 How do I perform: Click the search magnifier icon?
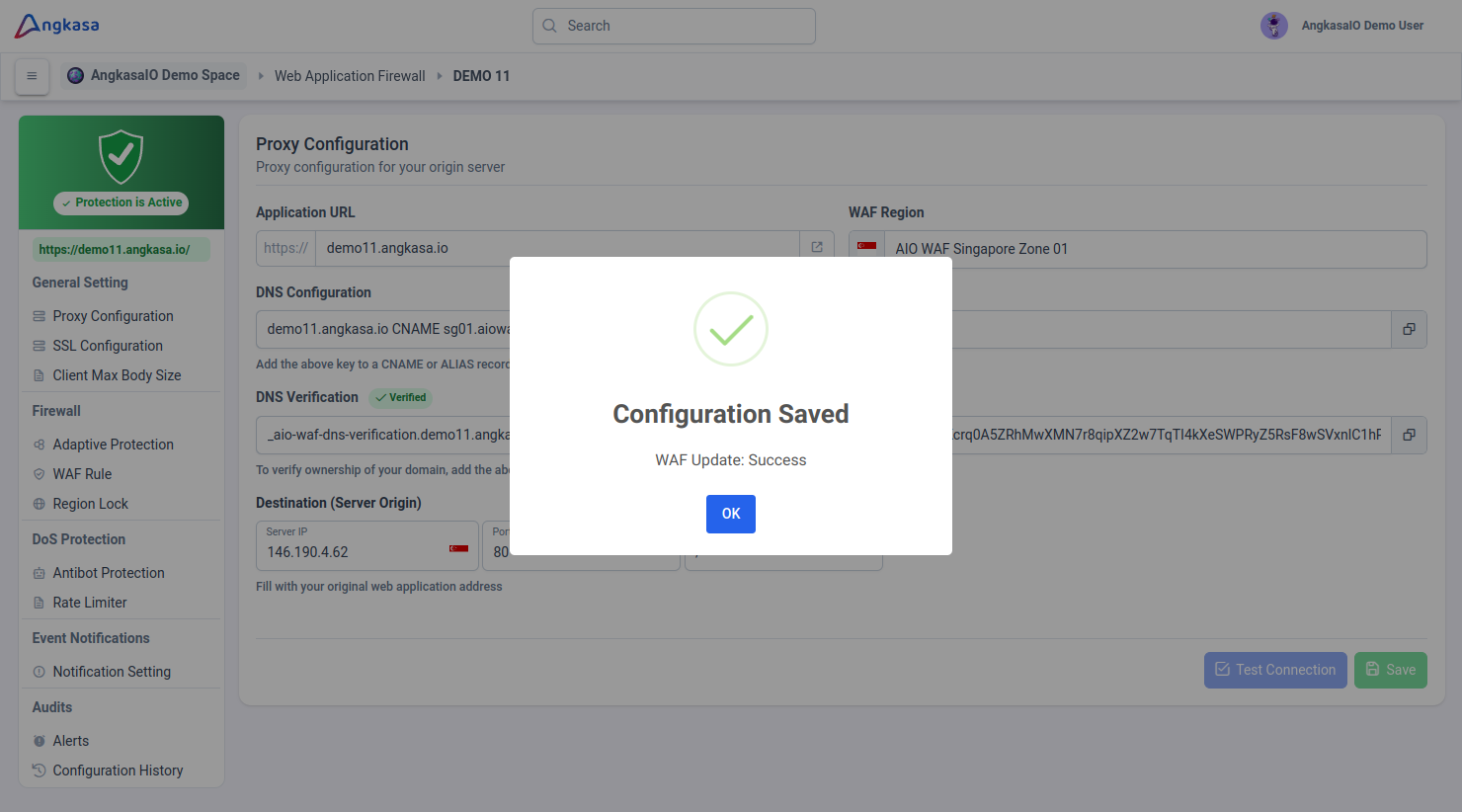pyautogui.click(x=550, y=26)
